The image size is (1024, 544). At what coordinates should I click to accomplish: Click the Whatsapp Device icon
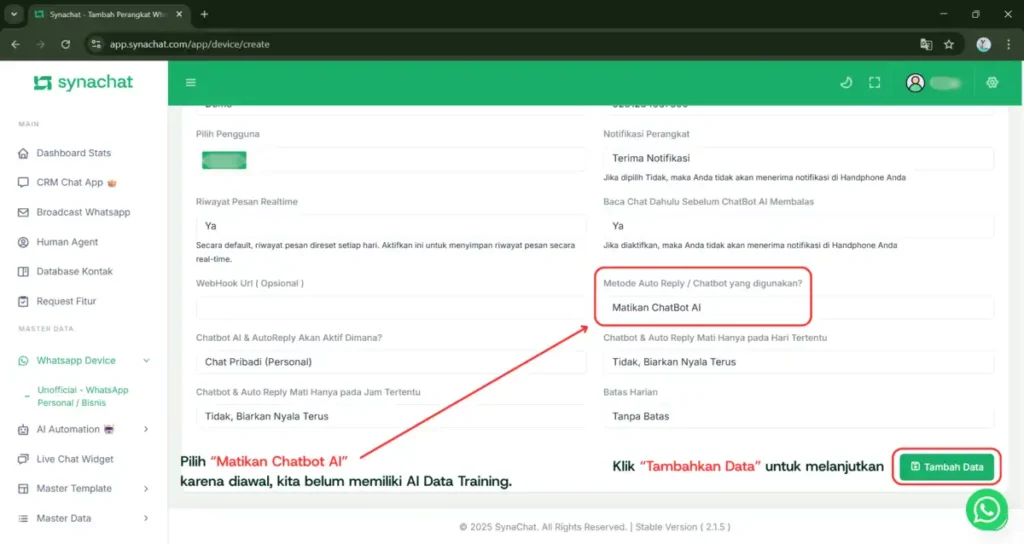[24, 360]
